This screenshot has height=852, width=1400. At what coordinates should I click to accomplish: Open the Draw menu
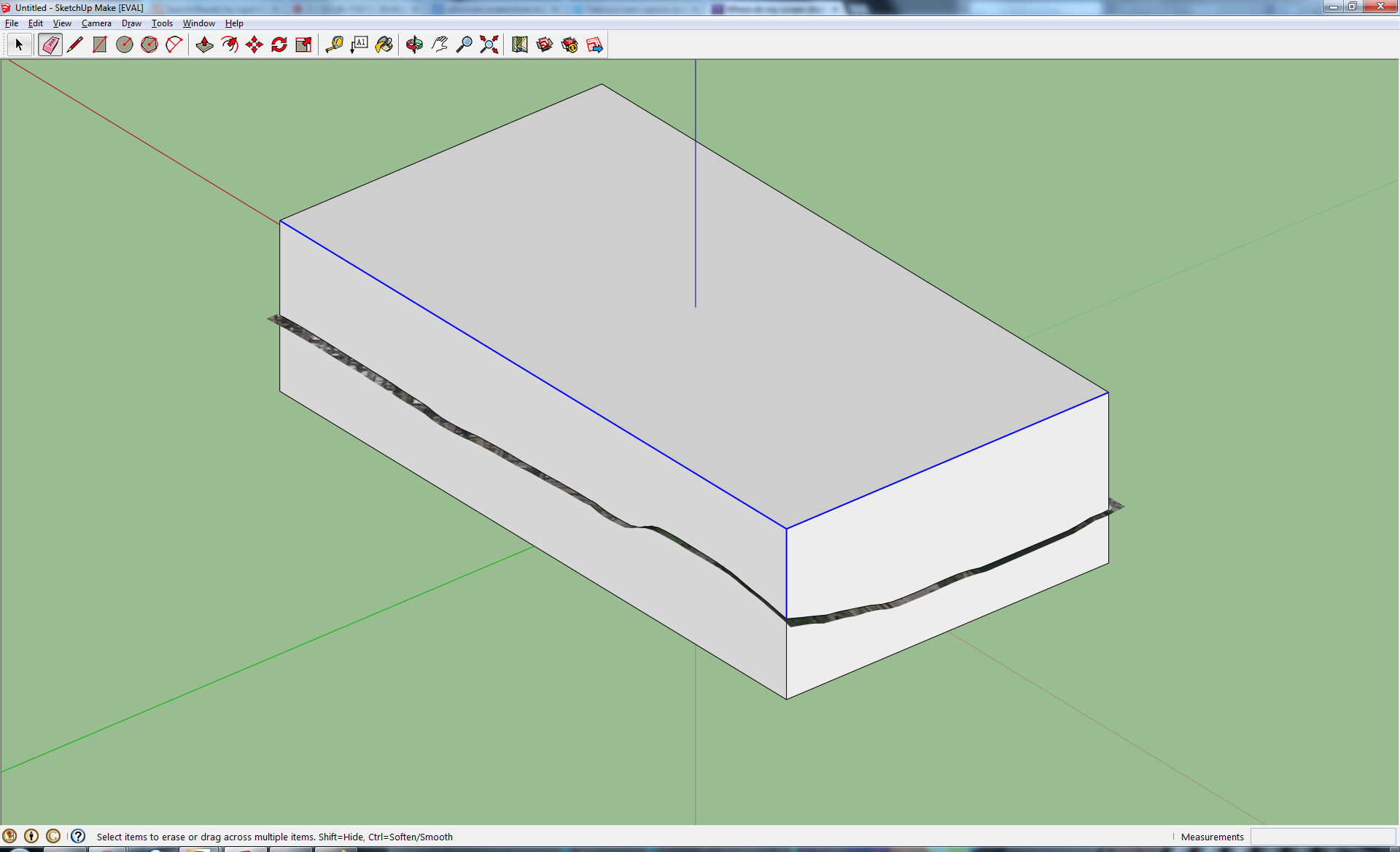[x=131, y=23]
